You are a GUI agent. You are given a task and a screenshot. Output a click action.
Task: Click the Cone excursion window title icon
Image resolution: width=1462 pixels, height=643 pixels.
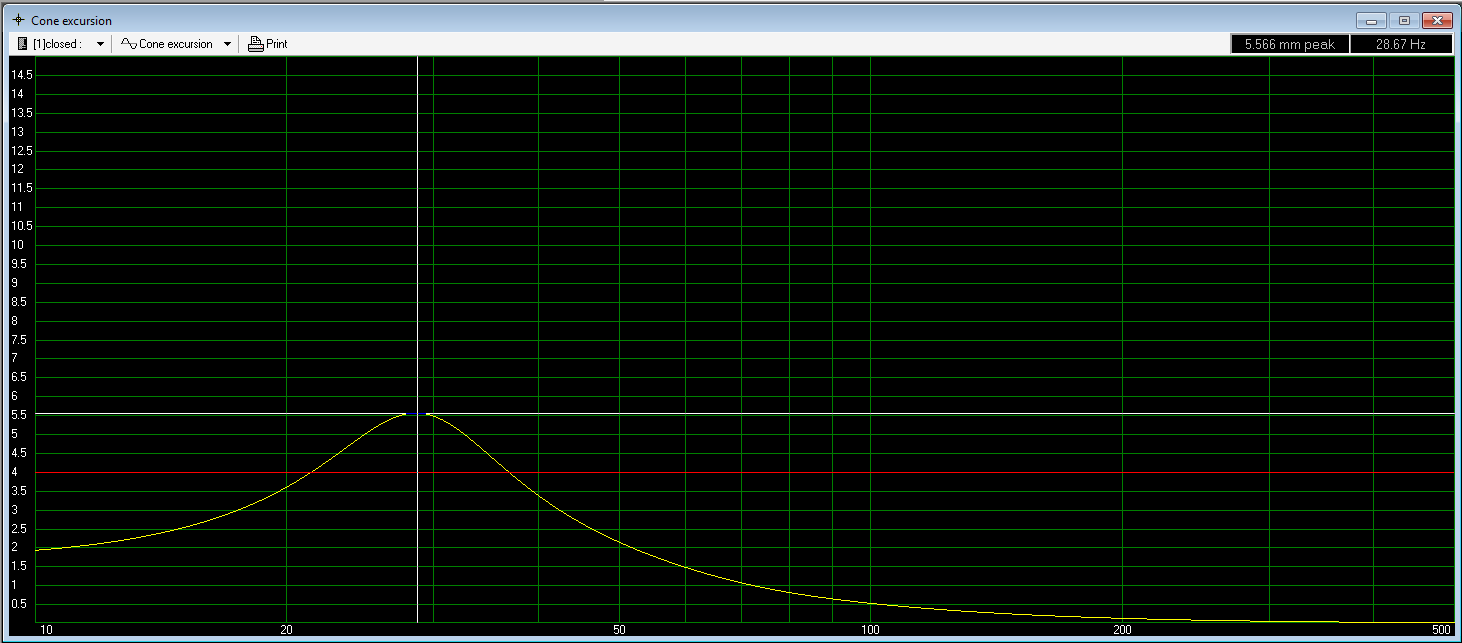pyautogui.click(x=18, y=20)
